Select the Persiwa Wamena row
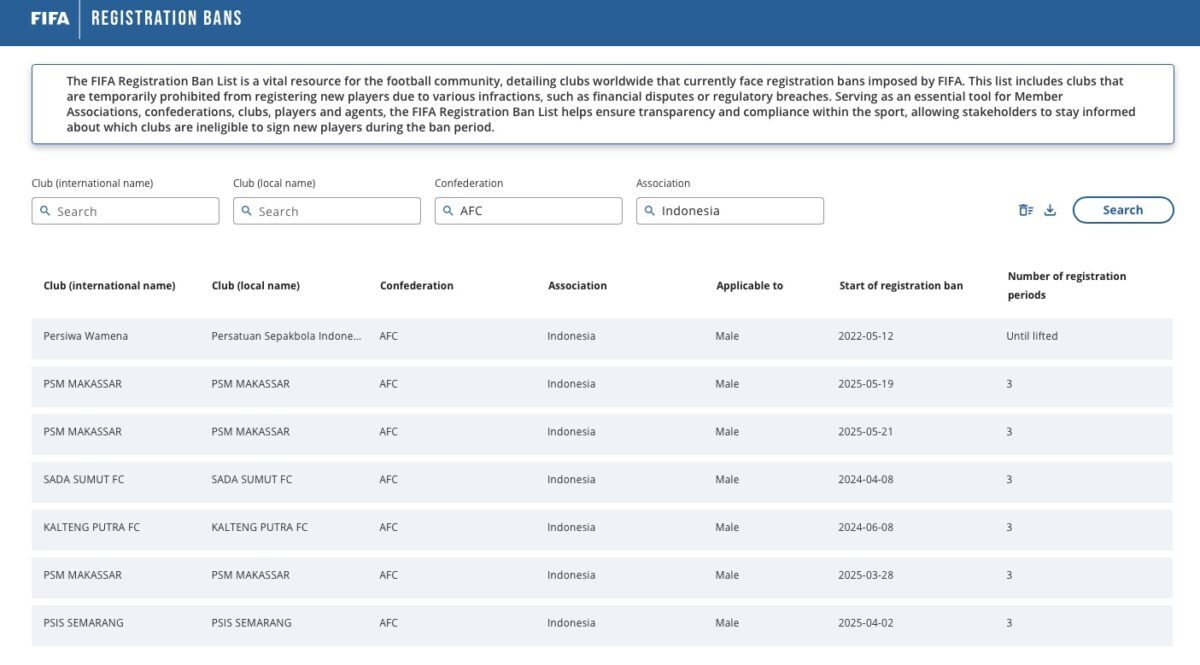1200x665 pixels. click(x=600, y=337)
